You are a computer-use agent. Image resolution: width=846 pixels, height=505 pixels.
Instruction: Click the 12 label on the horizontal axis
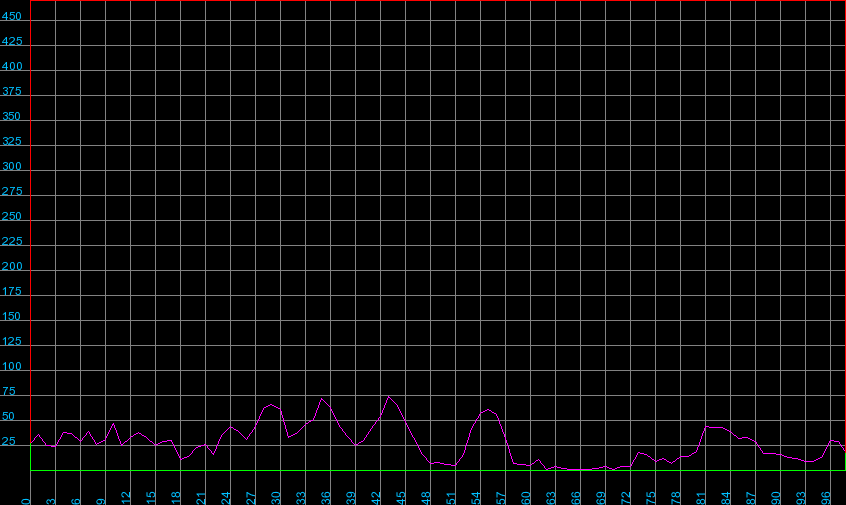(x=126, y=498)
